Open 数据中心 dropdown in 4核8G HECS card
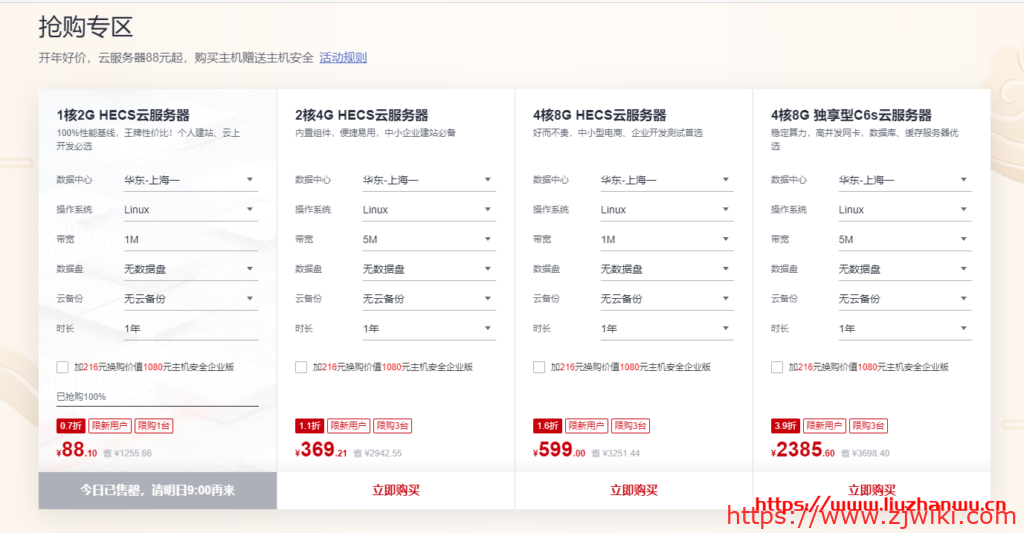1024x533 pixels. pos(667,180)
